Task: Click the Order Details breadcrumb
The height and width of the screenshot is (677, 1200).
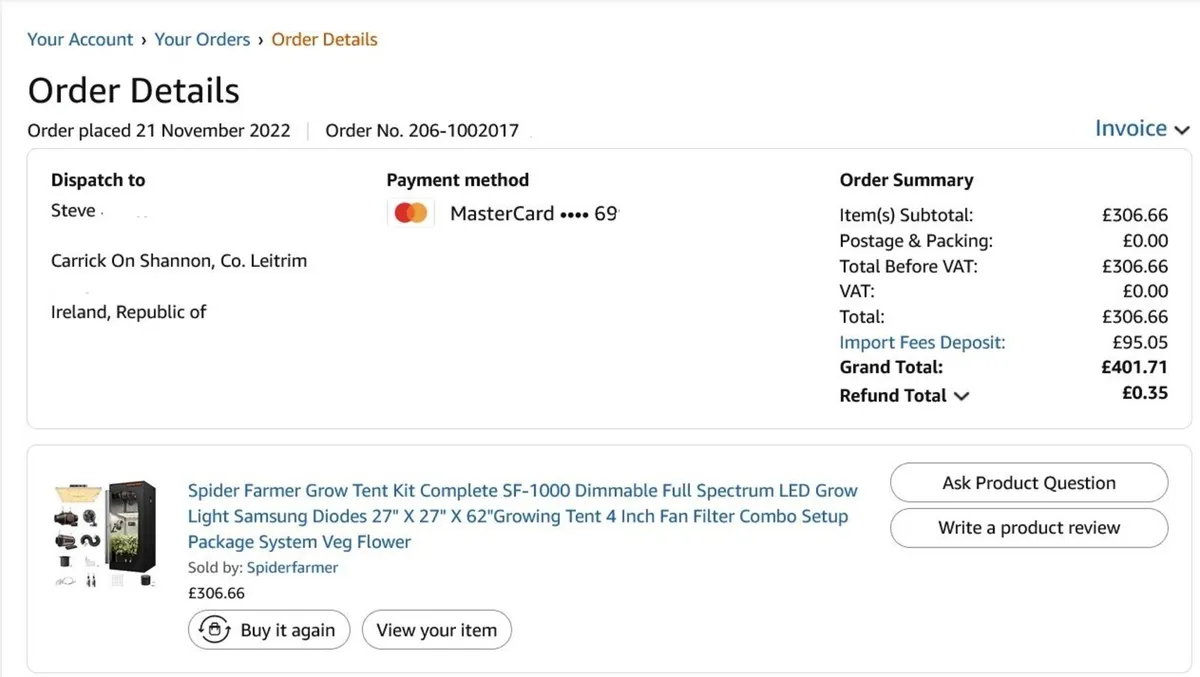Action: pos(324,40)
